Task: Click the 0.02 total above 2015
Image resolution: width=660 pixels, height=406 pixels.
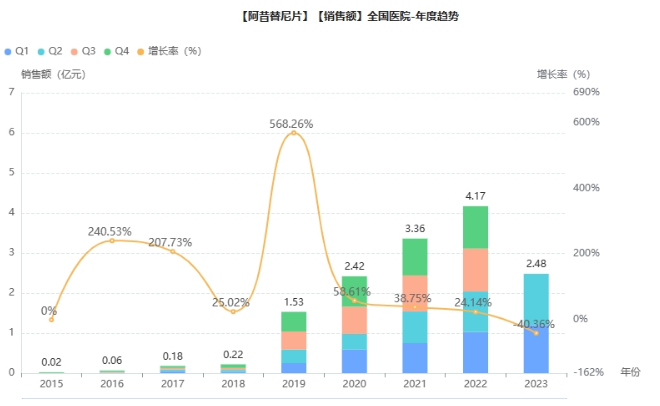Action: pyautogui.click(x=51, y=362)
